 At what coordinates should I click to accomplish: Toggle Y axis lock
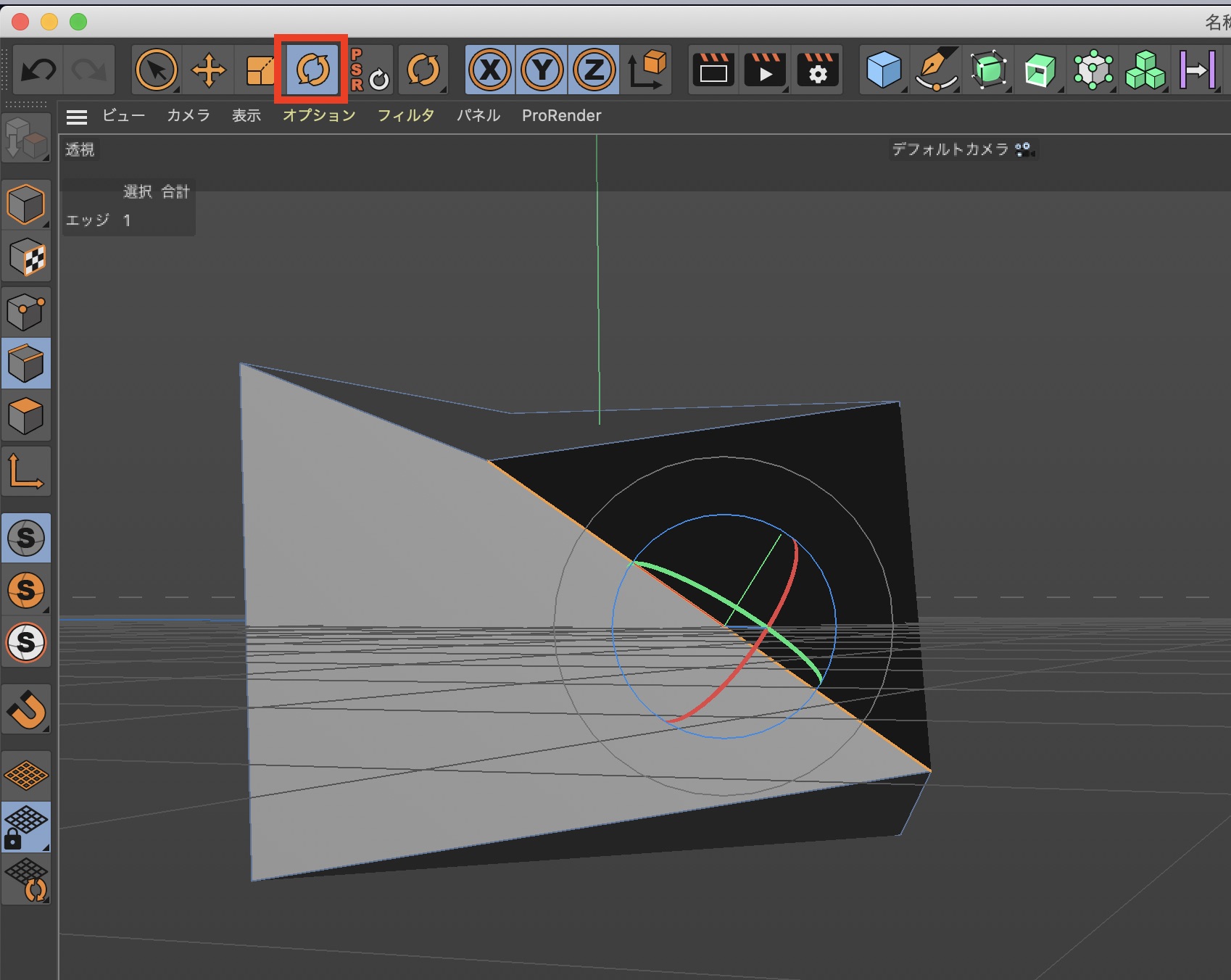coord(542,70)
